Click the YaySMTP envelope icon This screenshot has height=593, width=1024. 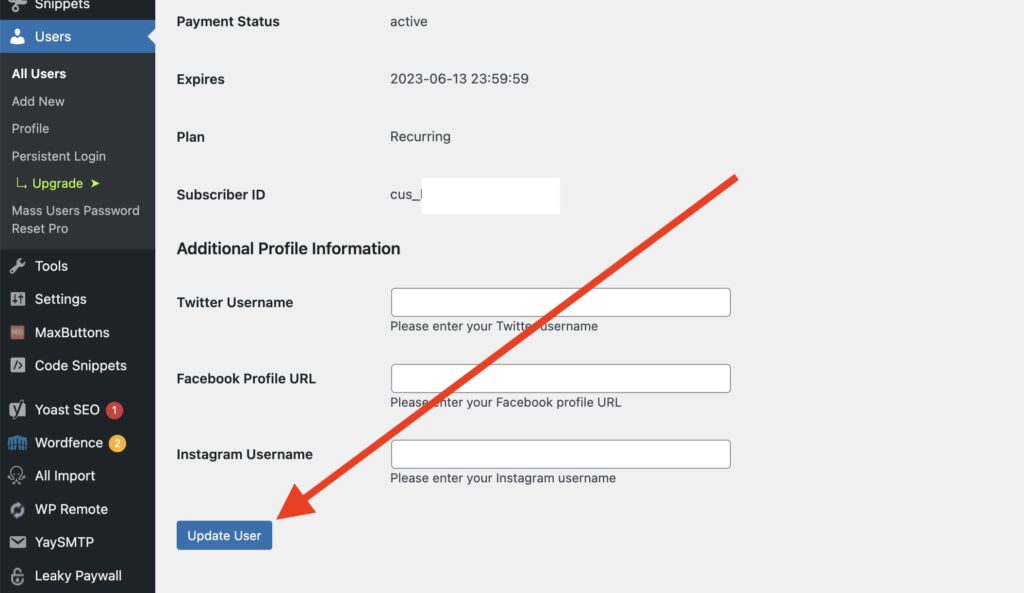[x=17, y=542]
